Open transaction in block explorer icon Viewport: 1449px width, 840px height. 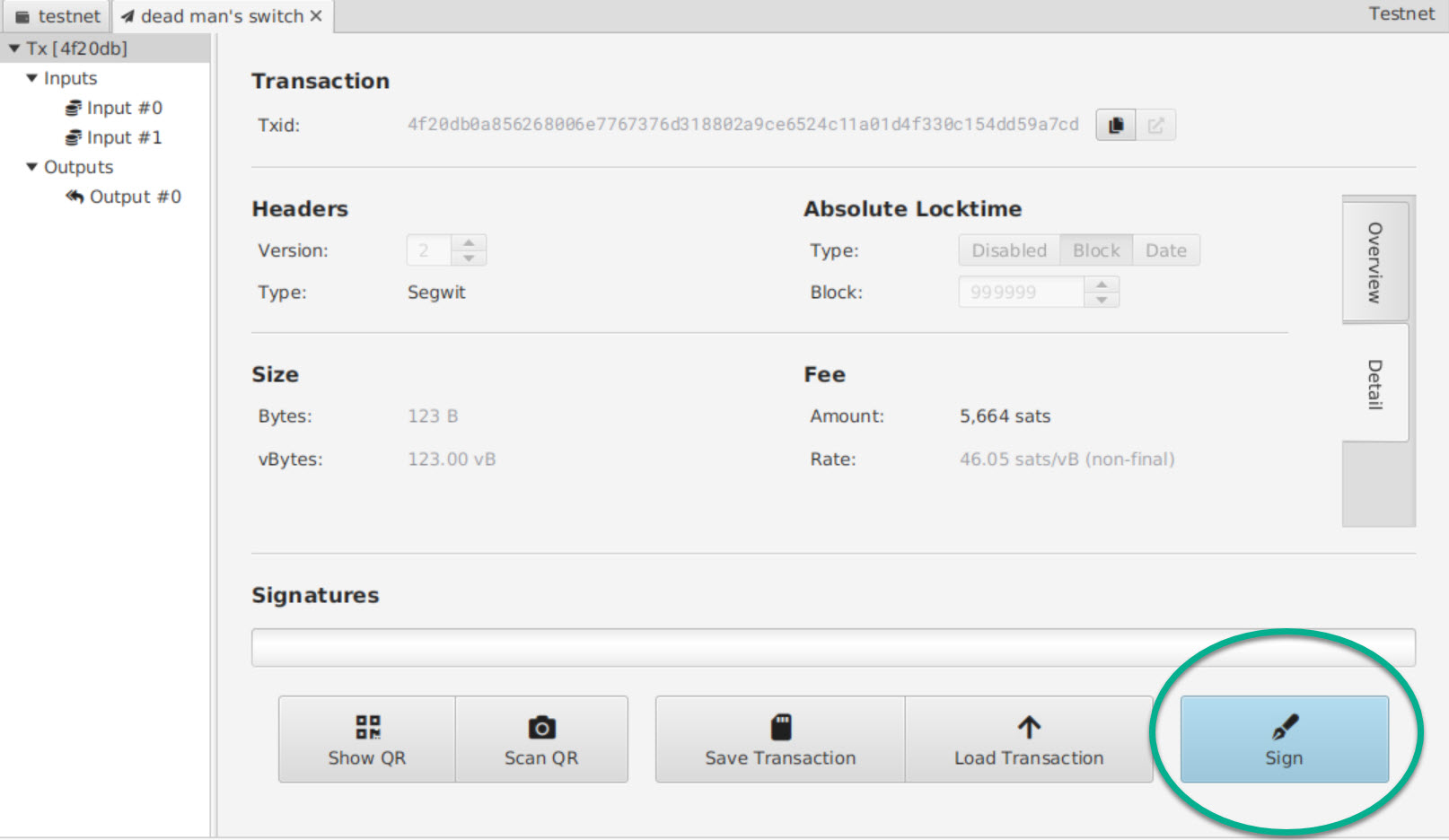click(x=1156, y=126)
